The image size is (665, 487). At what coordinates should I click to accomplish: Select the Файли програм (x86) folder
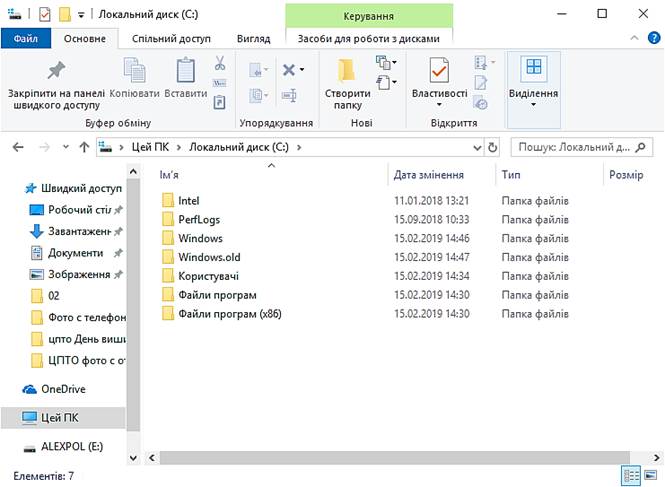[229, 314]
